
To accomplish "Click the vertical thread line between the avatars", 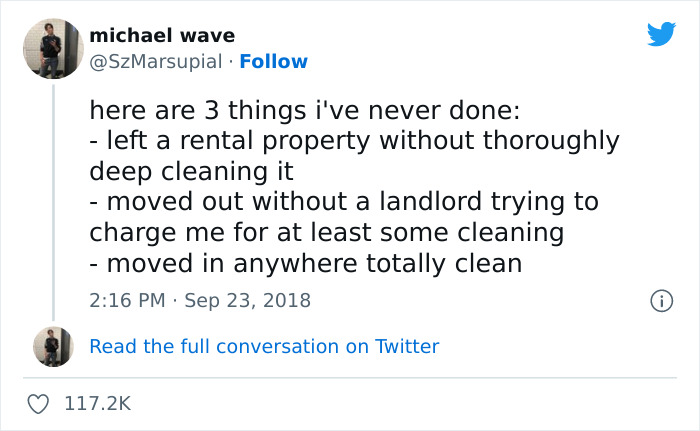I will [x=53, y=200].
